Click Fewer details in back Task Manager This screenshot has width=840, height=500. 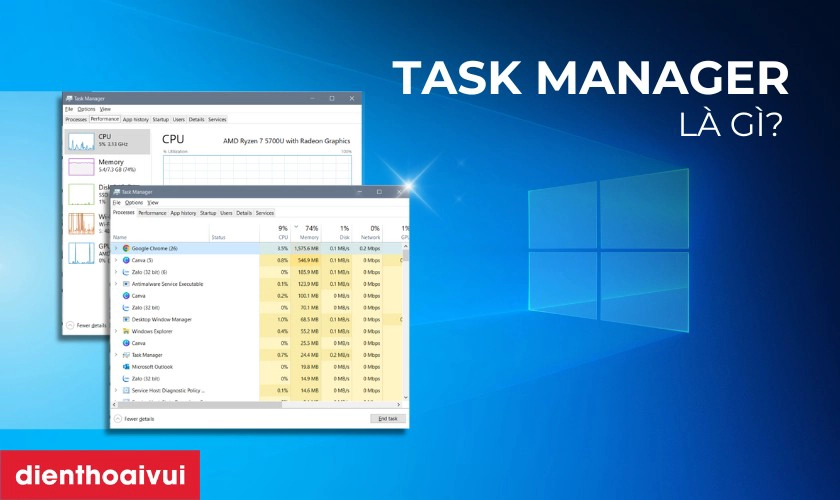click(87, 325)
